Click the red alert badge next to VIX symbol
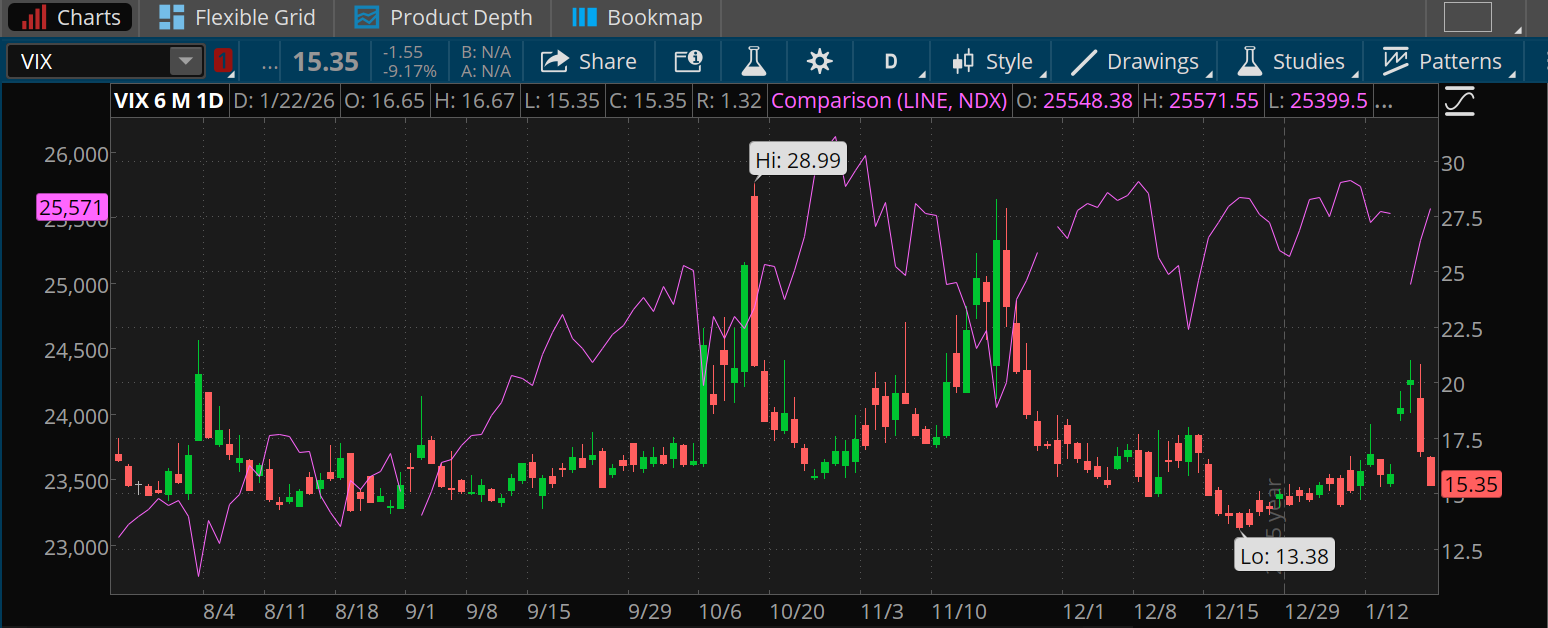1548x628 pixels. 222,60
